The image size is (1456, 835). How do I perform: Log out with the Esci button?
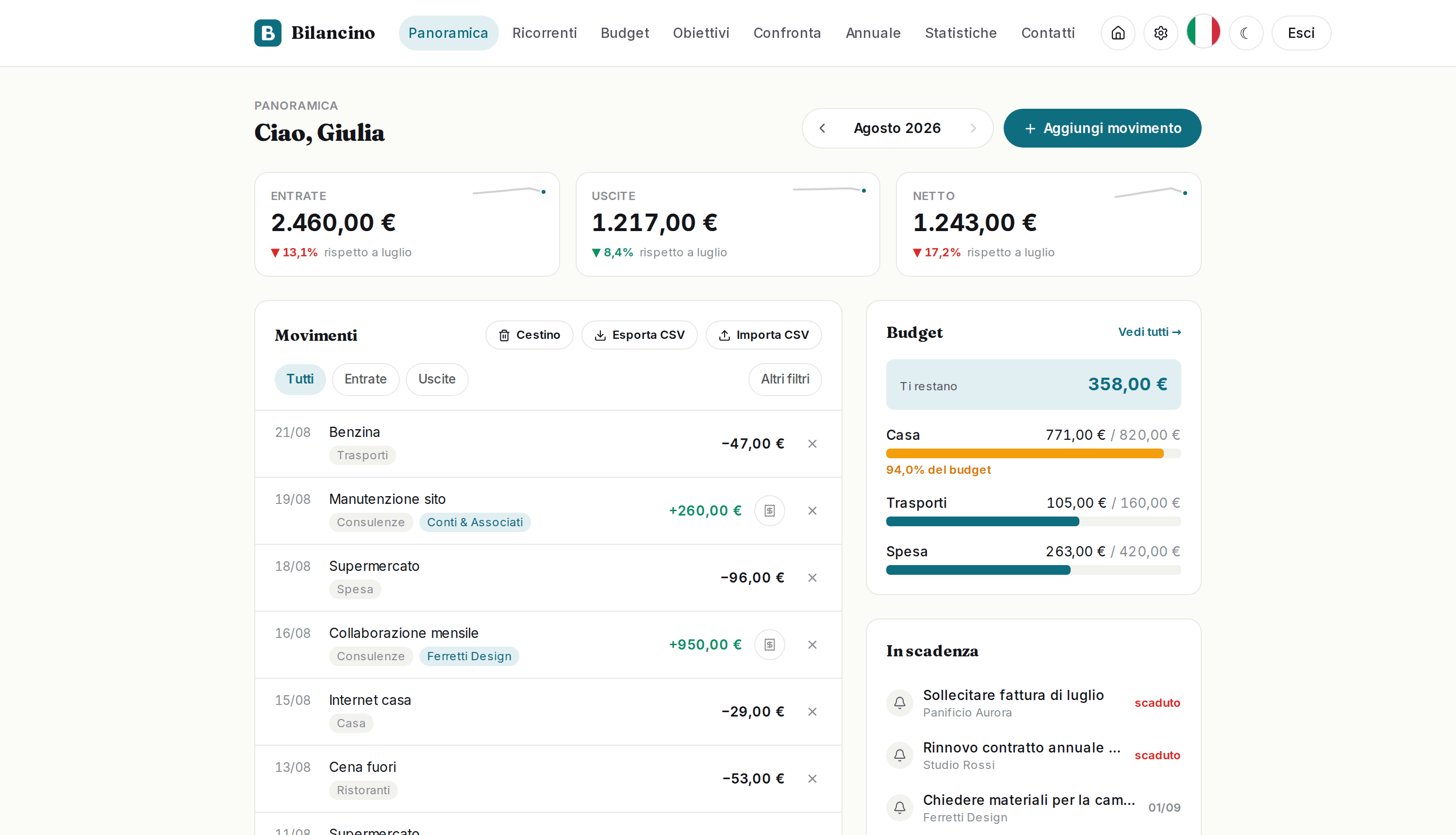click(x=1301, y=33)
